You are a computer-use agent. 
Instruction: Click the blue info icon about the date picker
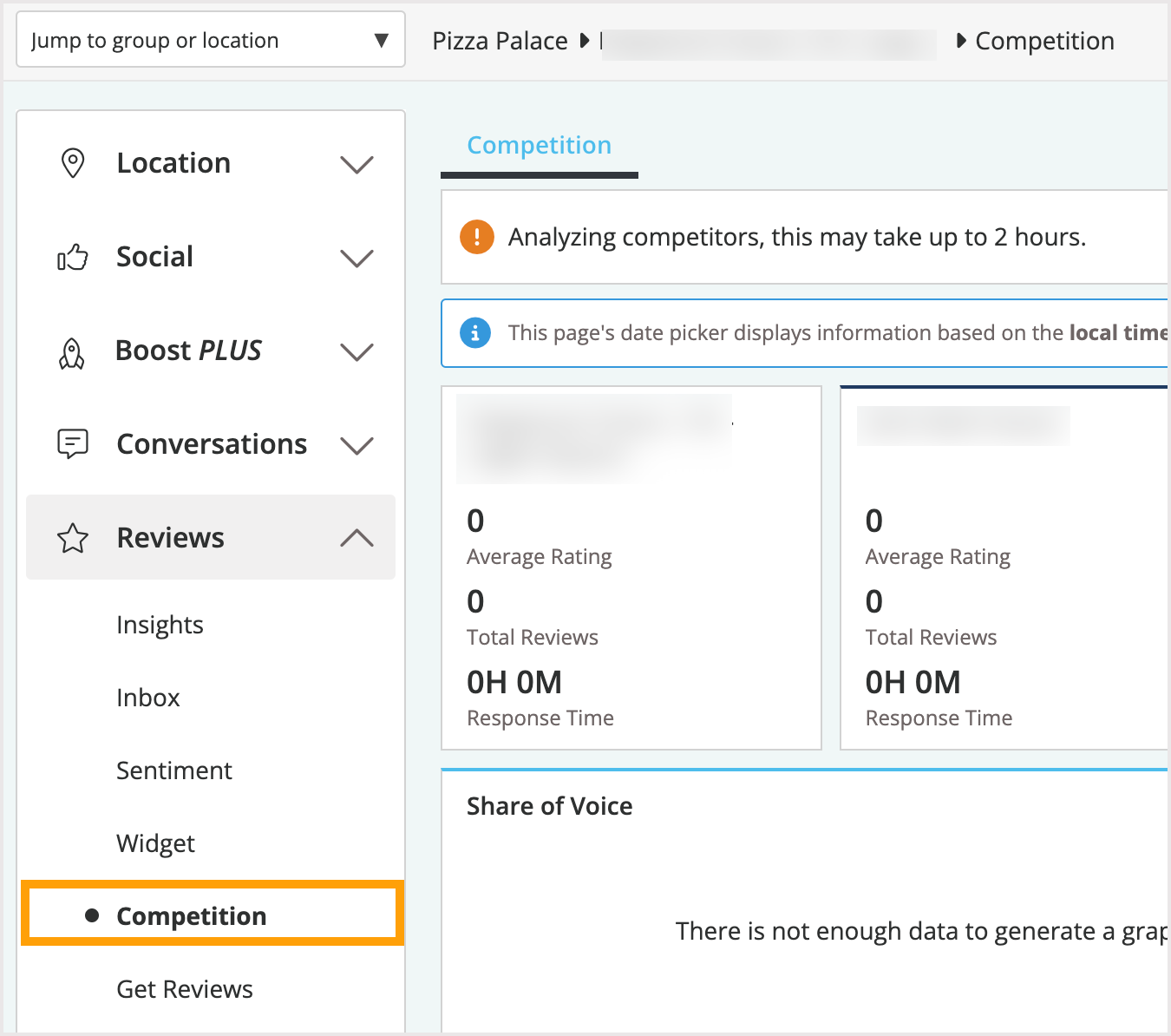(475, 332)
